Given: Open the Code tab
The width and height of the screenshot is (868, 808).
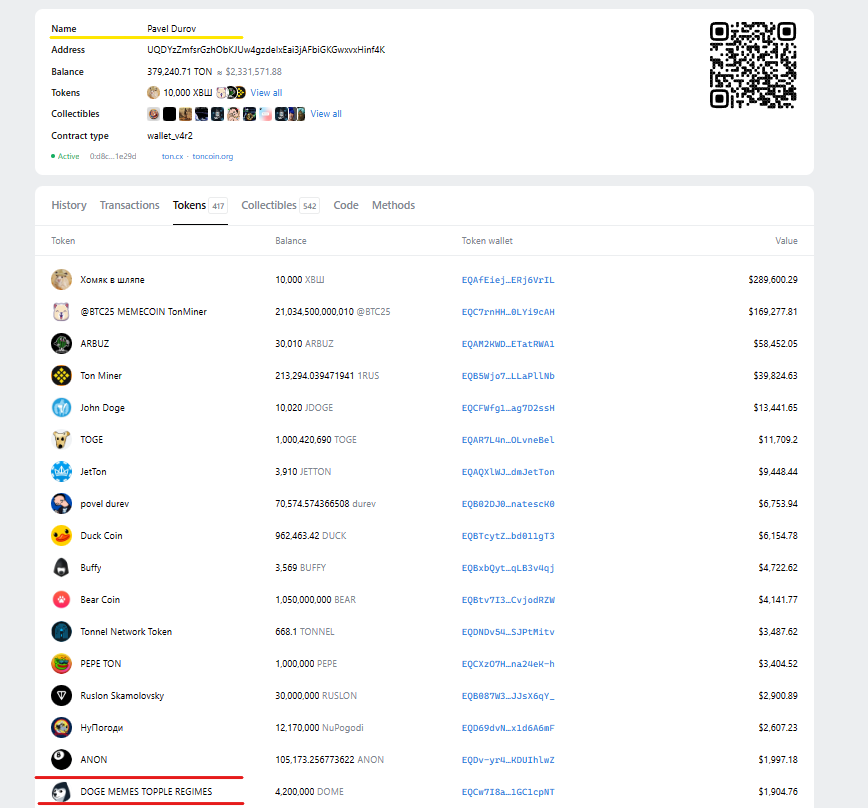Looking at the screenshot, I should point(346,205).
